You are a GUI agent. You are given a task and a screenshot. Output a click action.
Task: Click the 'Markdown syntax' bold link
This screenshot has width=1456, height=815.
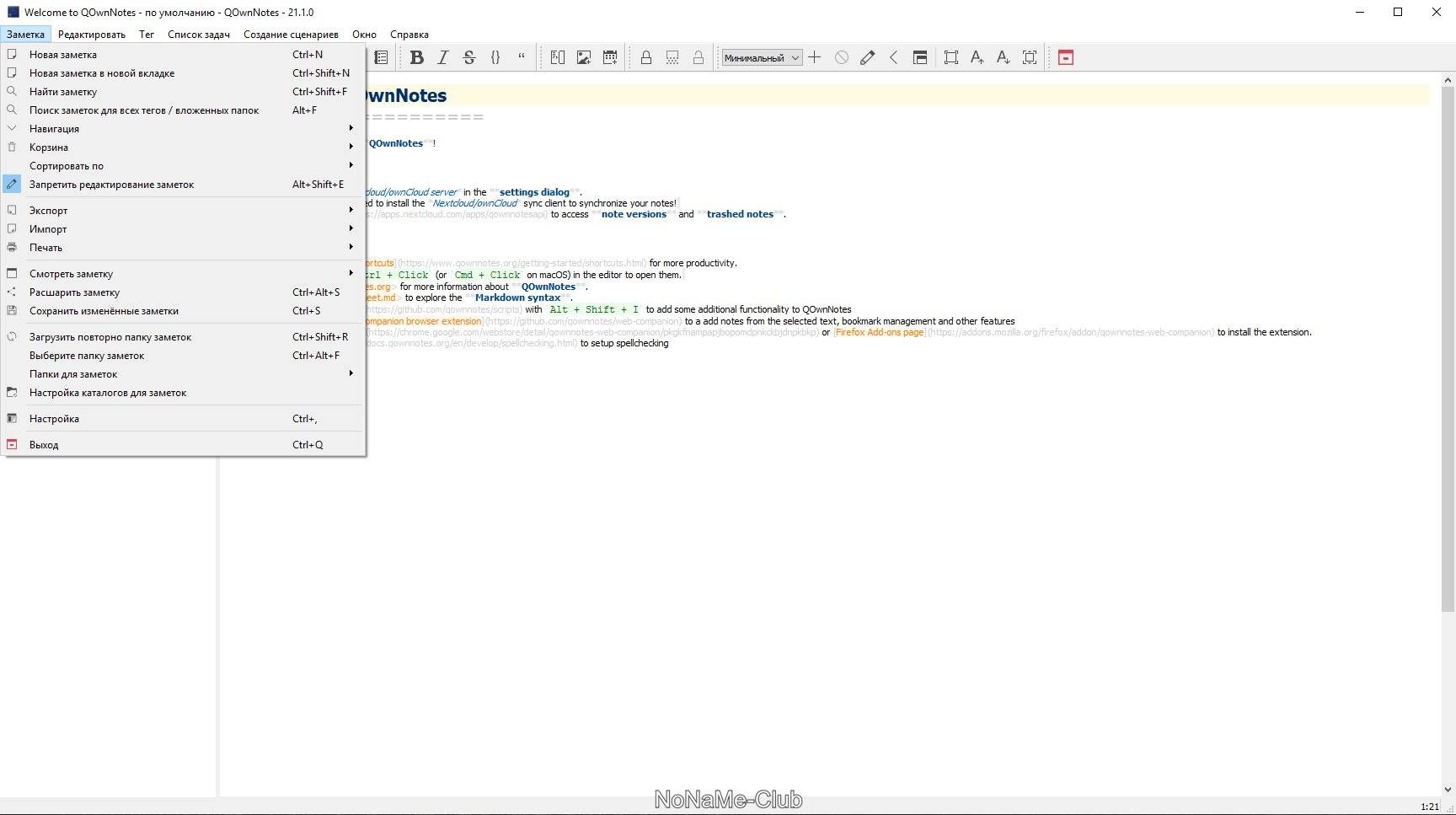click(517, 298)
